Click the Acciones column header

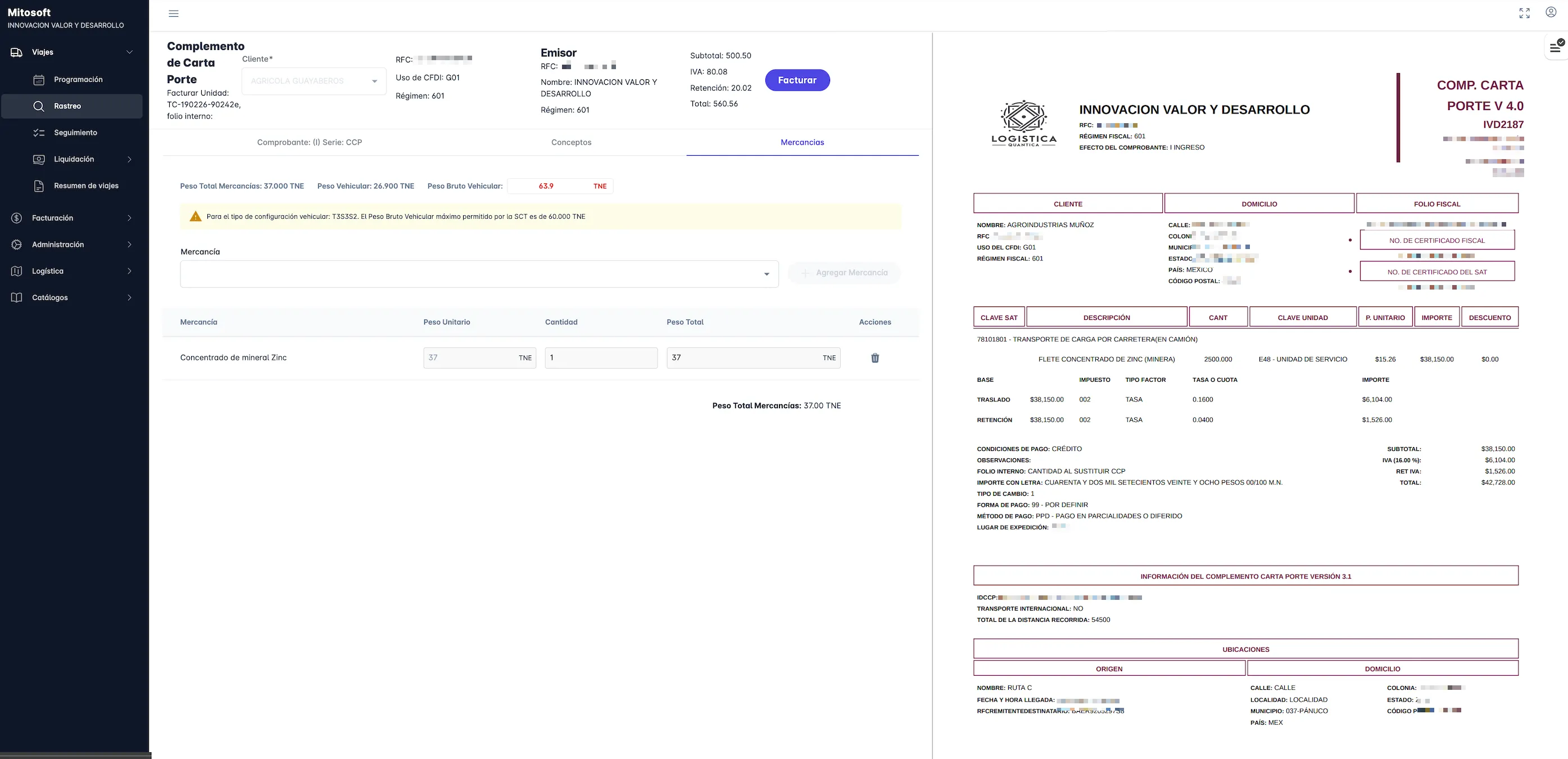(x=874, y=322)
